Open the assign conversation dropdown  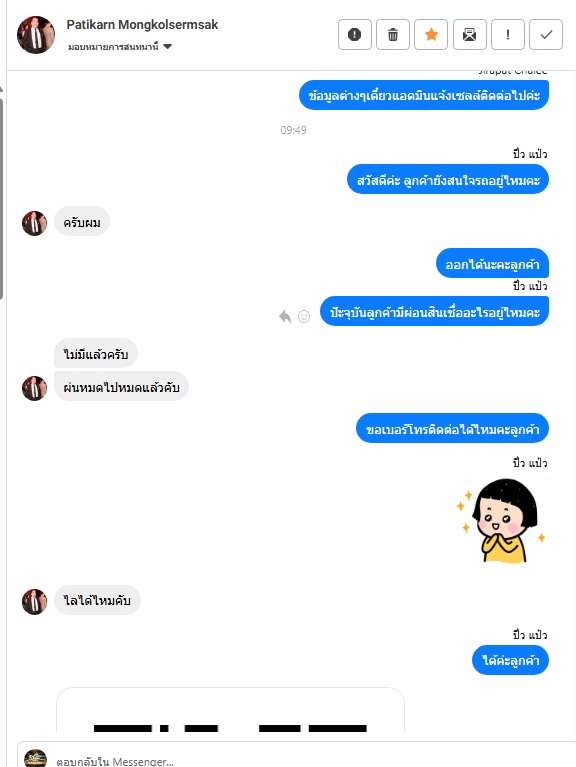click(120, 47)
